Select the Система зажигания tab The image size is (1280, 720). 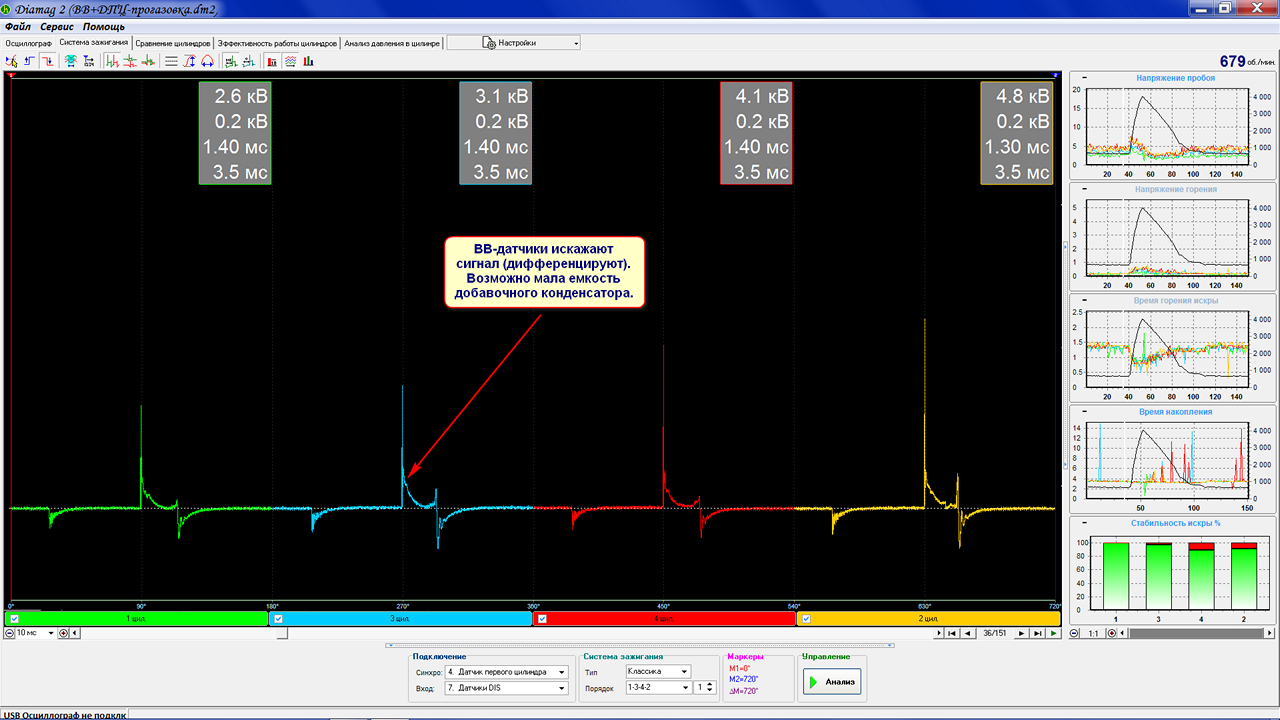pyautogui.click(x=94, y=43)
